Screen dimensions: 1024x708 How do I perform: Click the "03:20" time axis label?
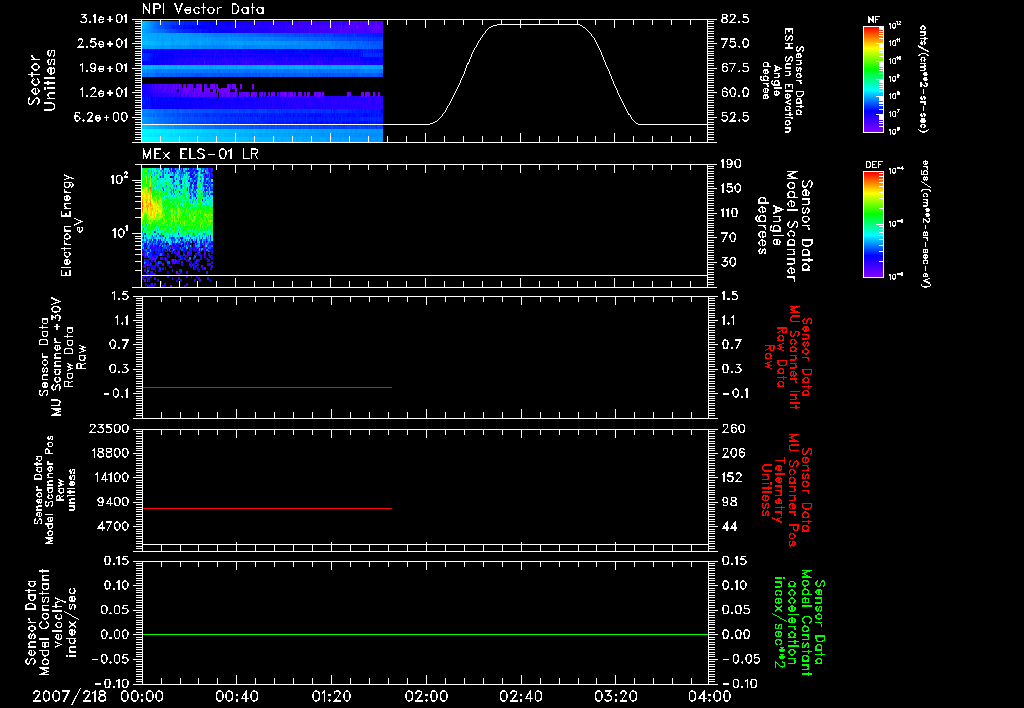click(x=615, y=696)
